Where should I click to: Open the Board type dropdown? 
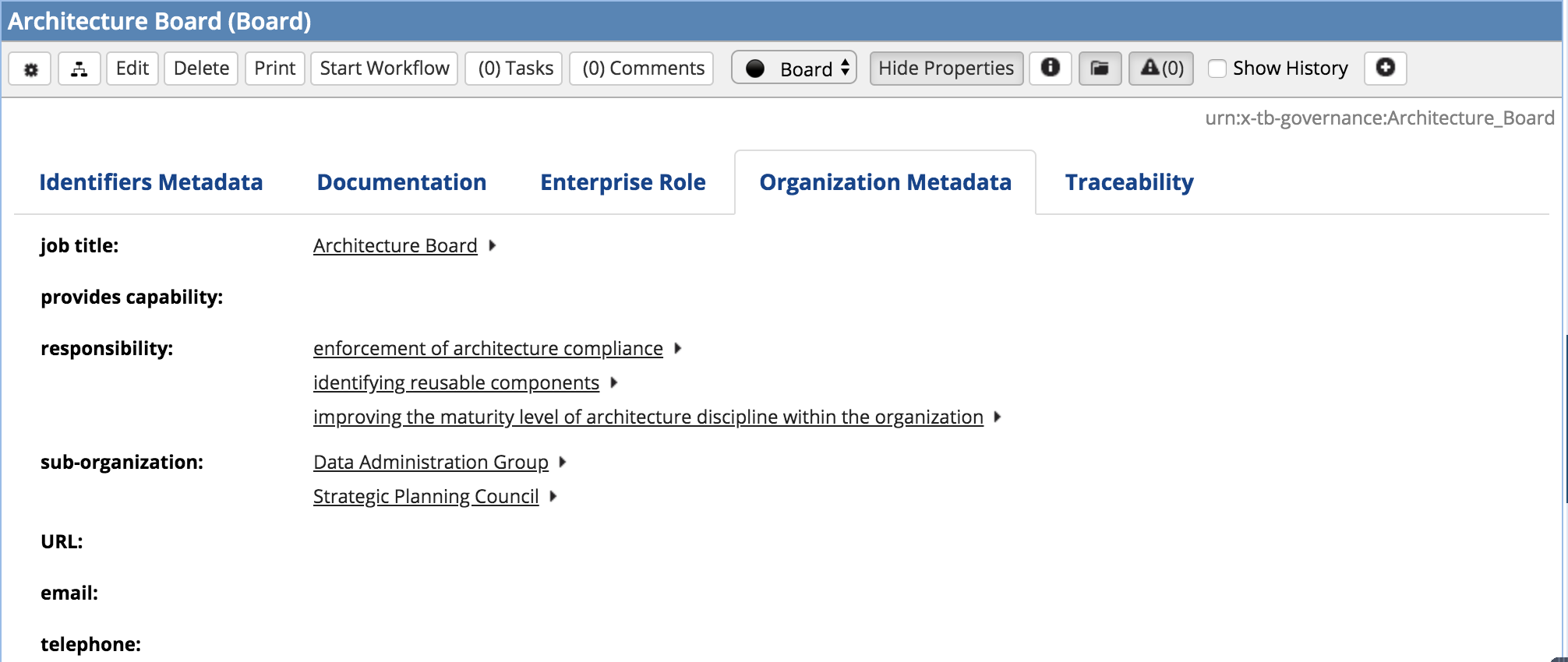[814, 69]
